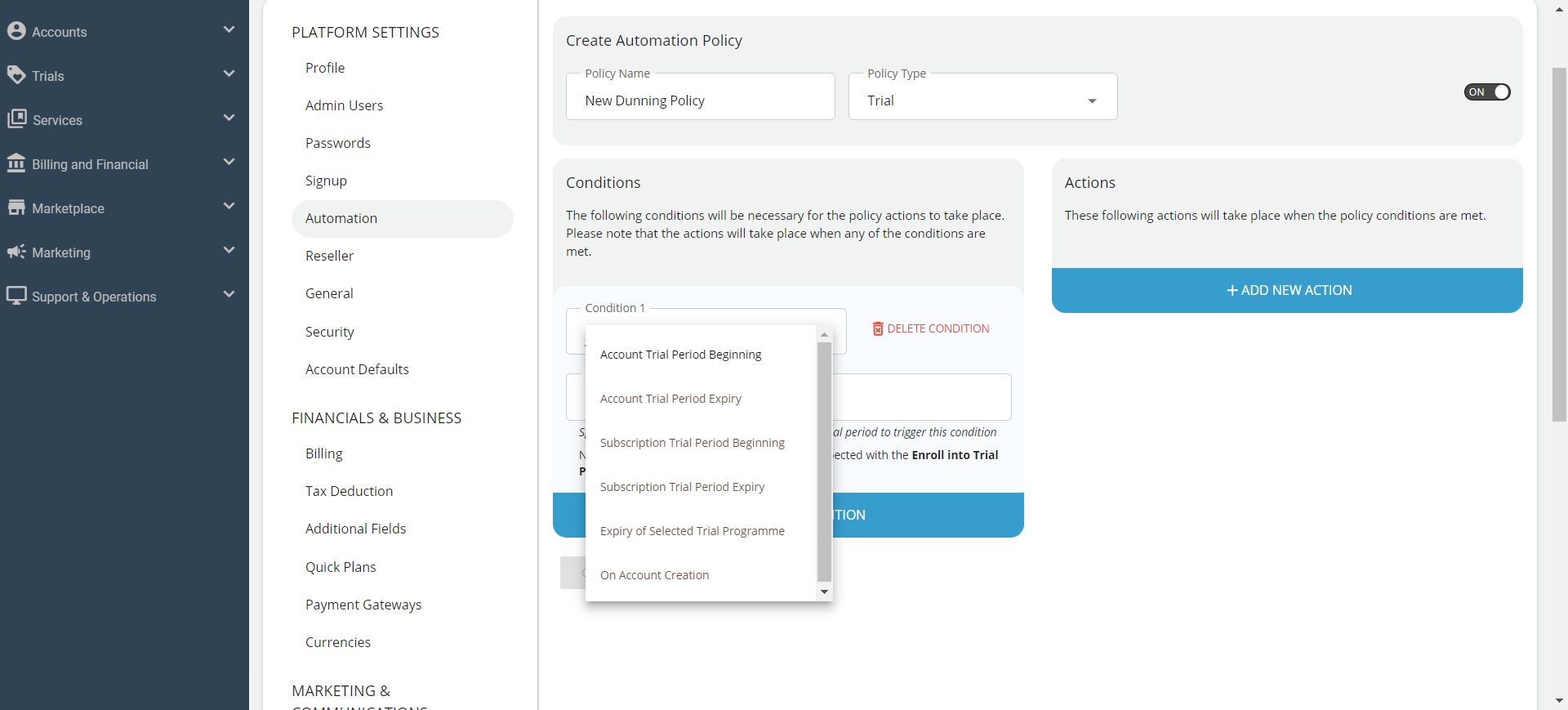Click the Marketing sidebar label
The image size is (1568, 710).
(x=61, y=252)
